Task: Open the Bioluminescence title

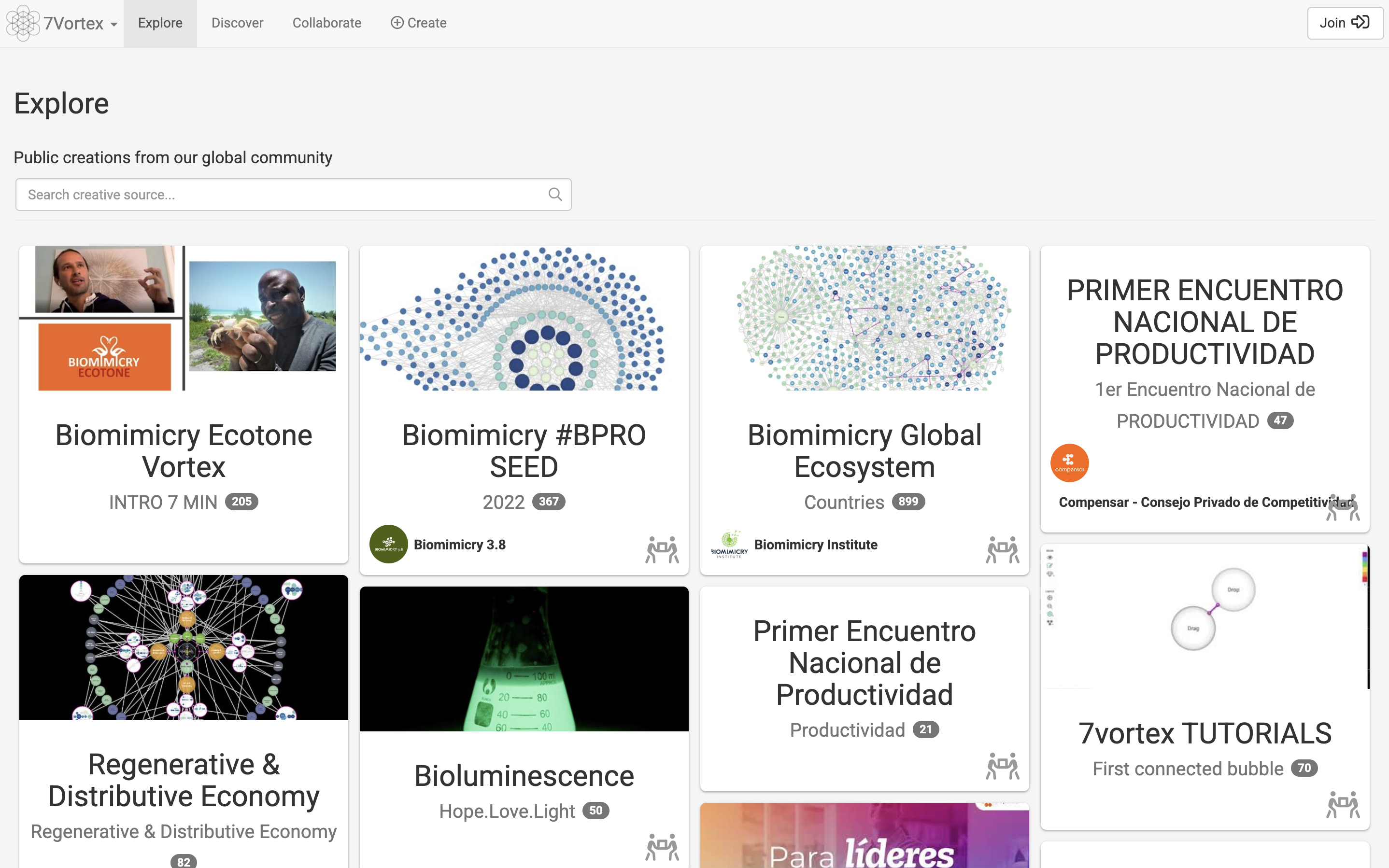Action: [524, 776]
